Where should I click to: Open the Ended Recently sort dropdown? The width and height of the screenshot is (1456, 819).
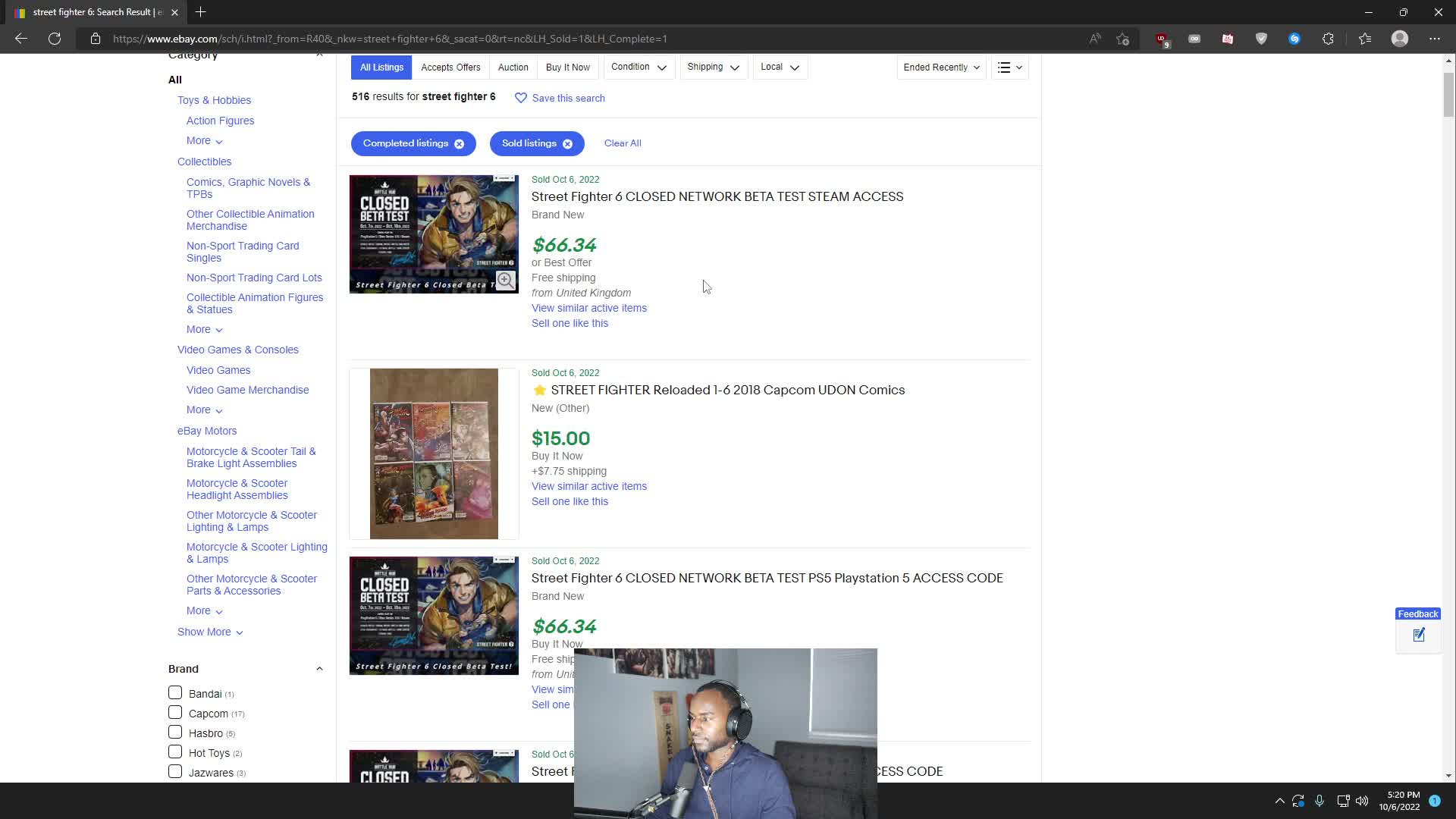[x=941, y=67]
